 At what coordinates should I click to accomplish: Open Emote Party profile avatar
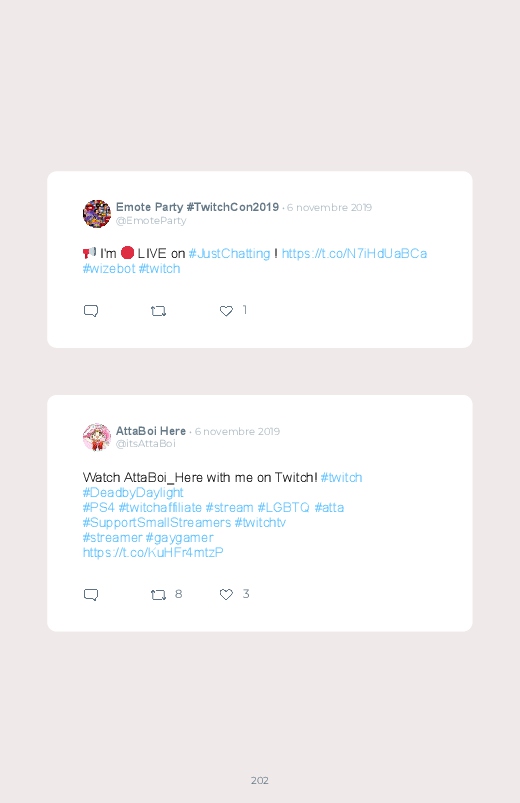tap(97, 214)
